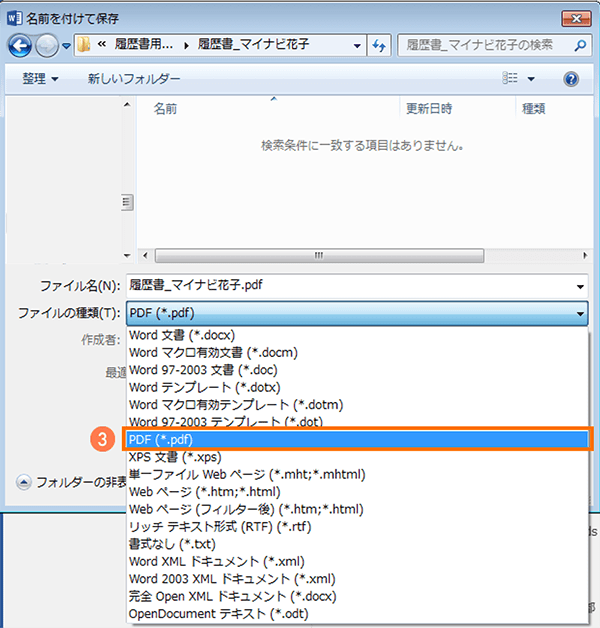Click the view mode icon
Image resolution: width=600 pixels, height=628 pixels.
510,79
